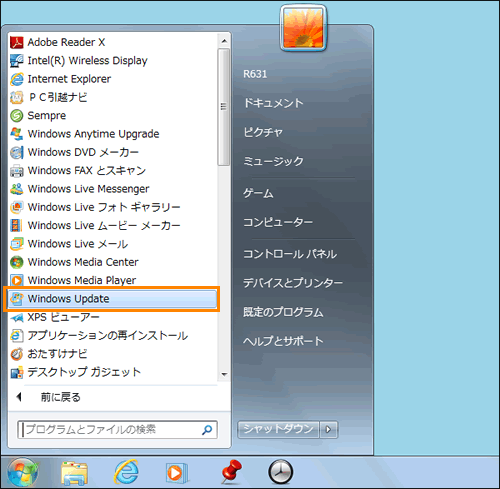Click the Windows DVD メーカー icon
Screen dimensions: 500x489
(x=17, y=152)
